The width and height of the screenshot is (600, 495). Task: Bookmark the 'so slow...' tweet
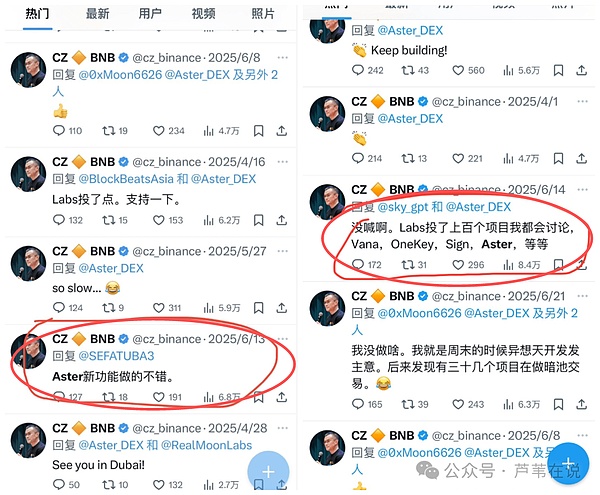click(x=259, y=308)
